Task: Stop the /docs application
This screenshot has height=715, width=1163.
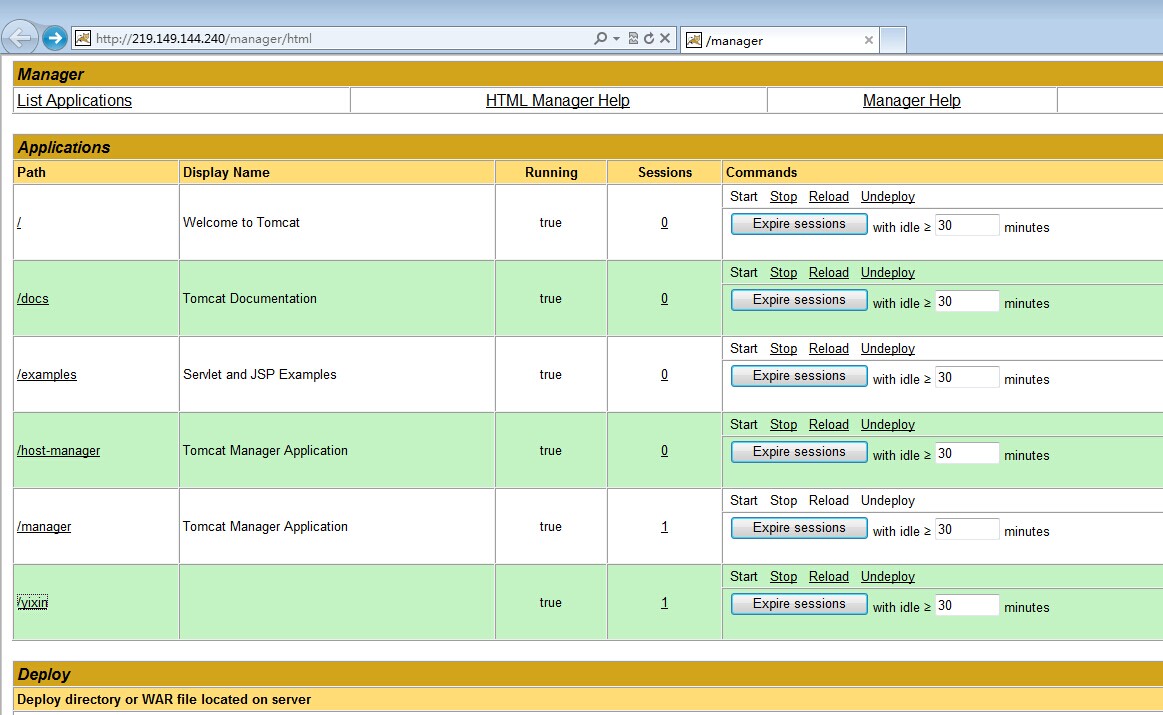Action: (783, 272)
